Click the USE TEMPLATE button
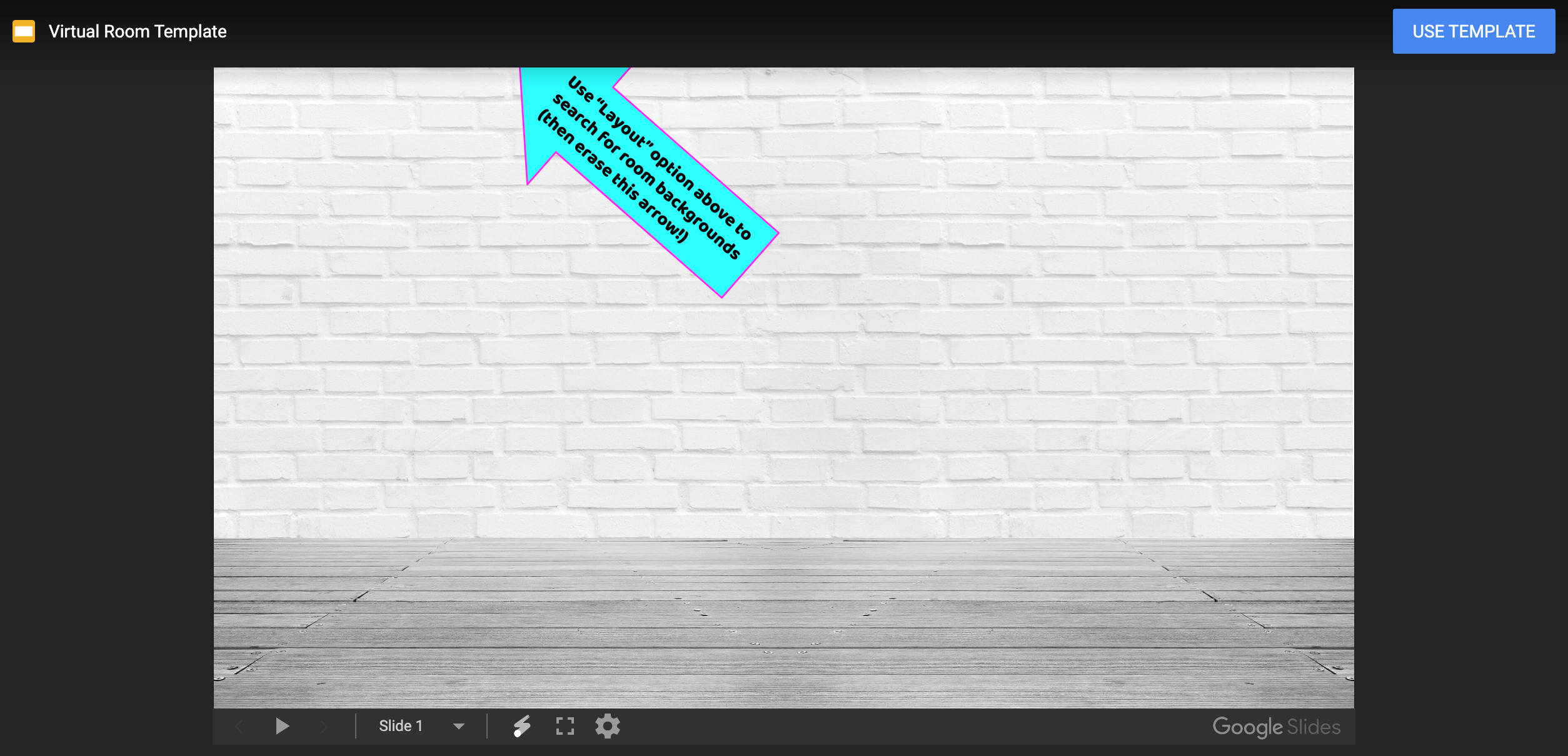1568x756 pixels. (x=1473, y=31)
